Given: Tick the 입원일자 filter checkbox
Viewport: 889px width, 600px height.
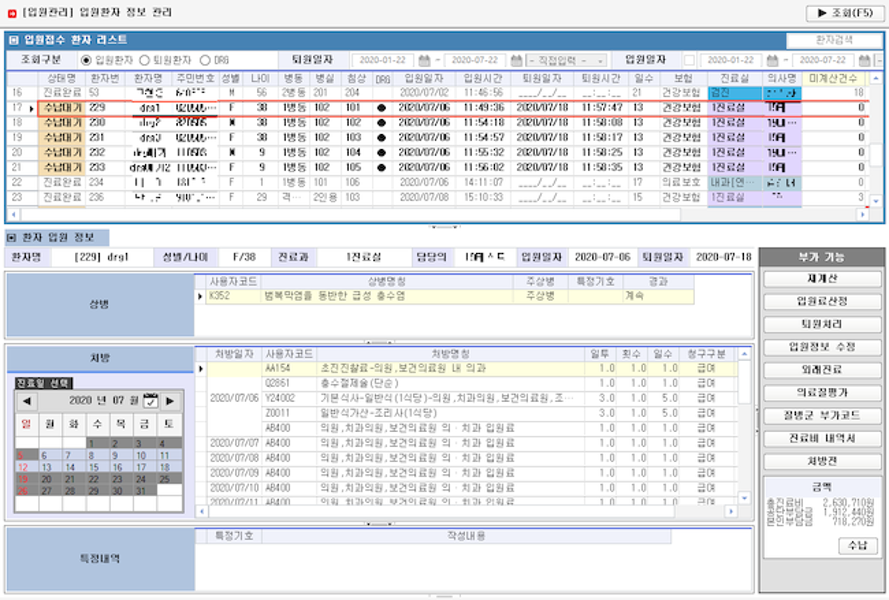Looking at the screenshot, I should pos(689,60).
